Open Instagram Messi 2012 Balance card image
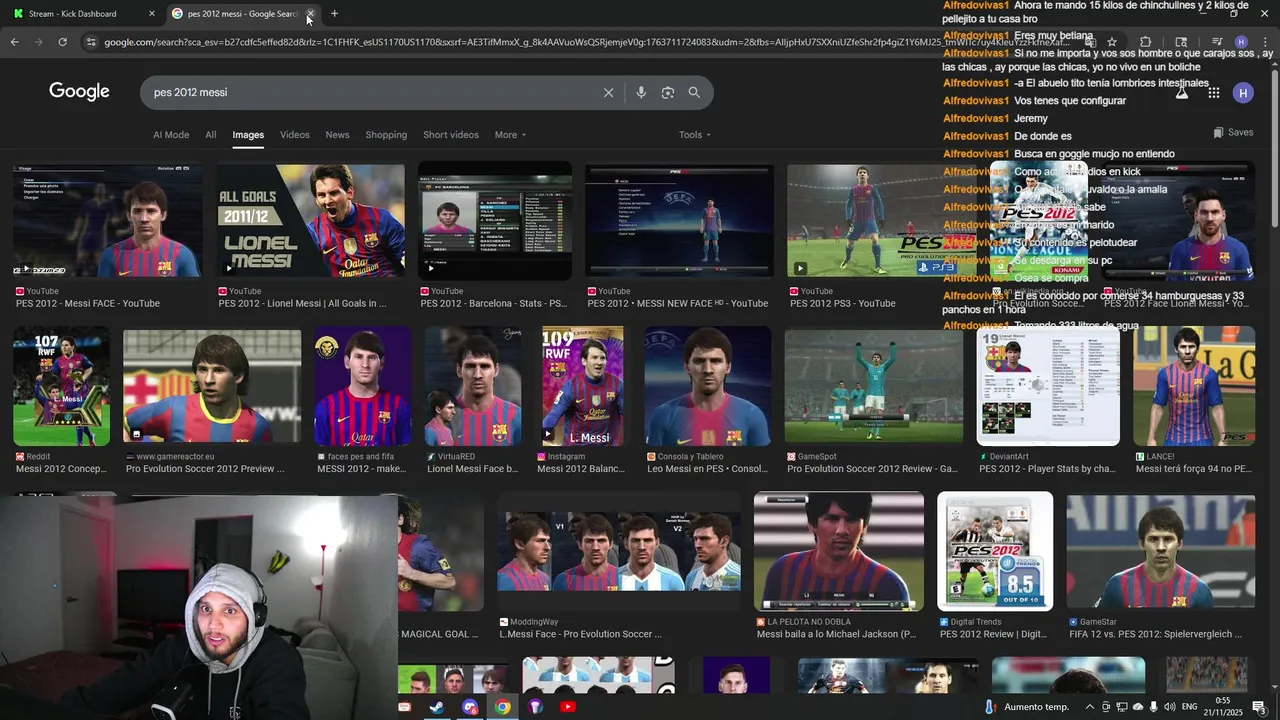Image resolution: width=1280 pixels, height=720 pixels. point(583,386)
